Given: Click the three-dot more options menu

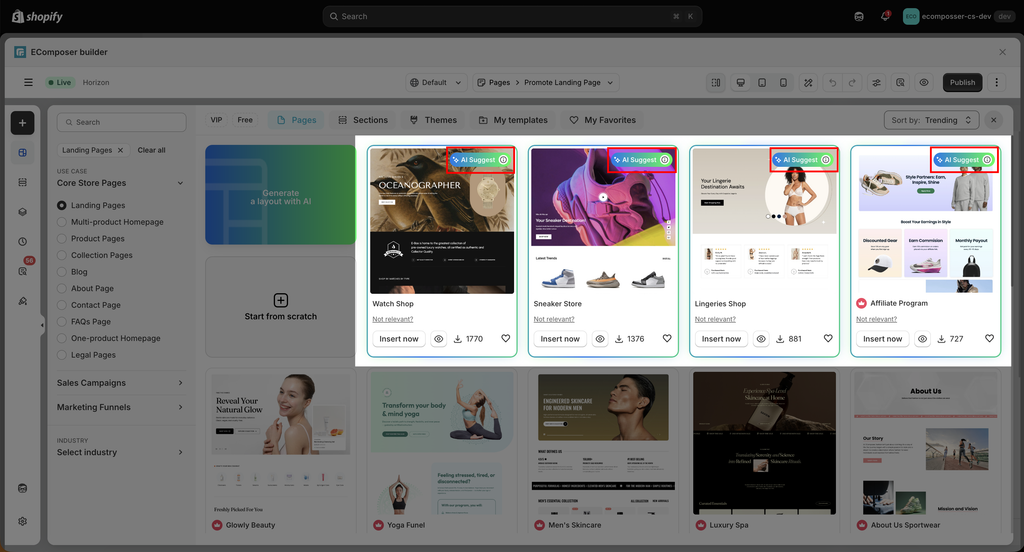Looking at the screenshot, I should tap(997, 82).
